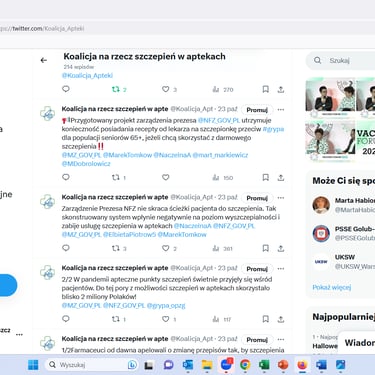Reply to the post showing 270 views
The height and width of the screenshot is (375, 375).
click(x=66, y=89)
